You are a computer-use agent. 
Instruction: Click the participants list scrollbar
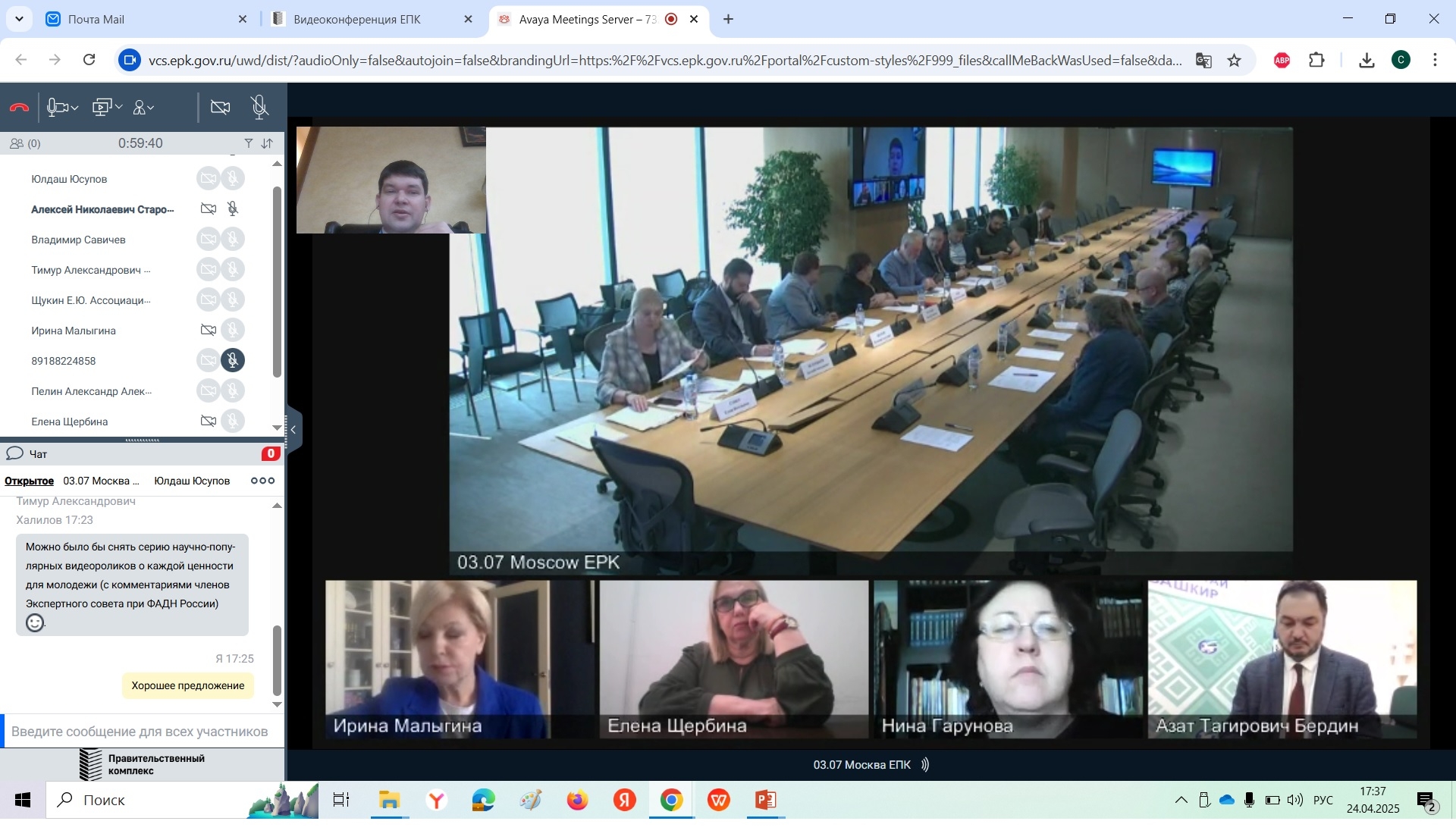[277, 281]
